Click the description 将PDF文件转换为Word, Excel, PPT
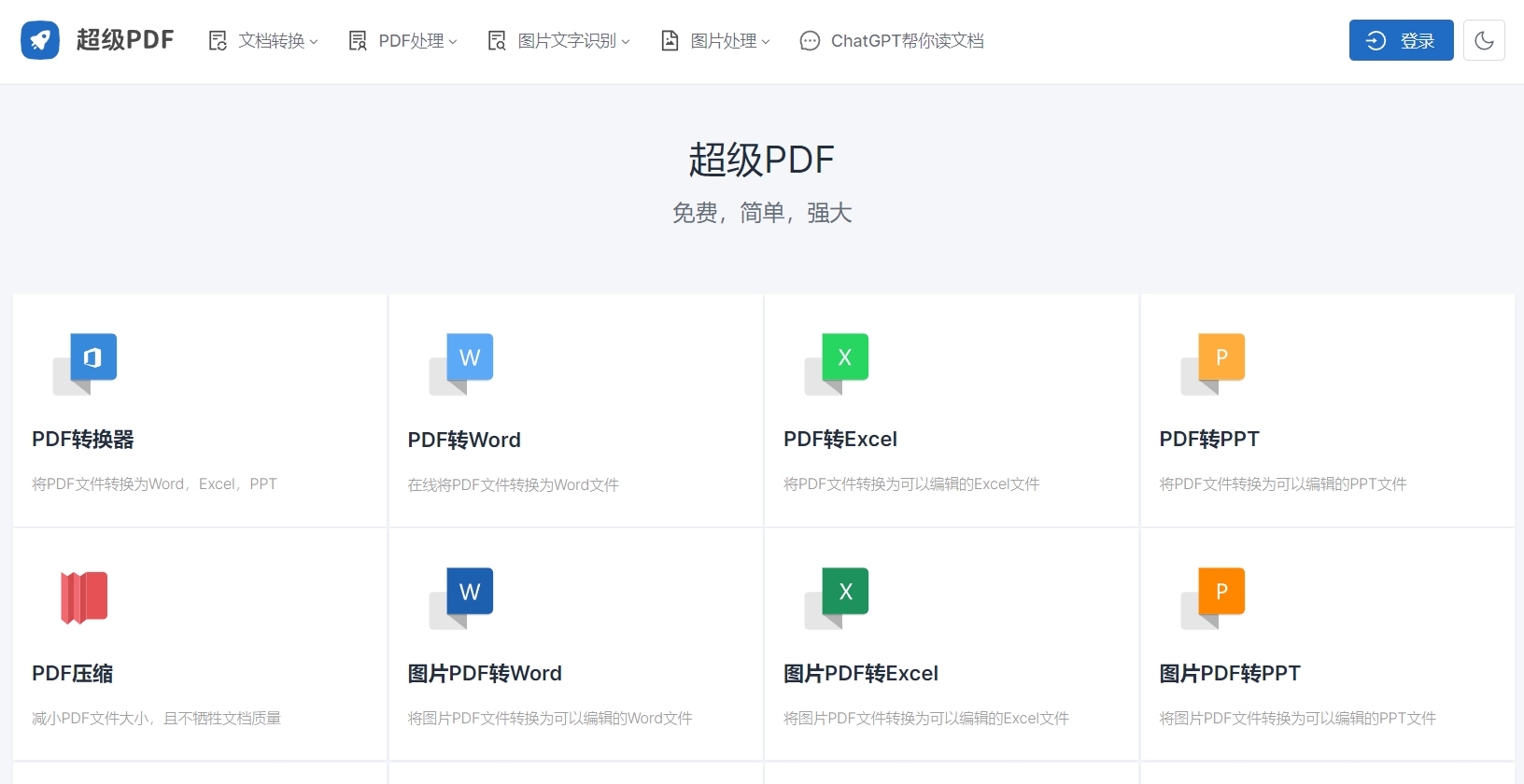Image resolution: width=1524 pixels, height=784 pixels. pyautogui.click(x=154, y=483)
